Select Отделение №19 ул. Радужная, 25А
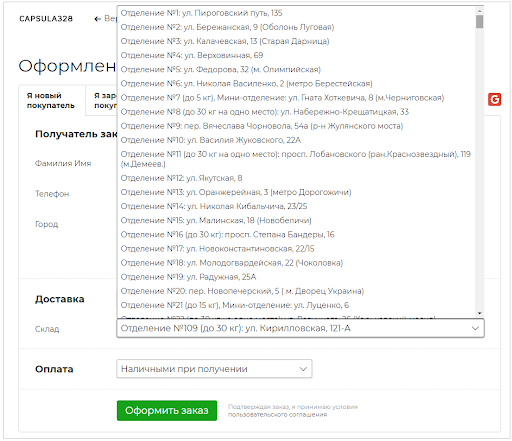The width and height of the screenshot is (512, 441). click(296, 277)
